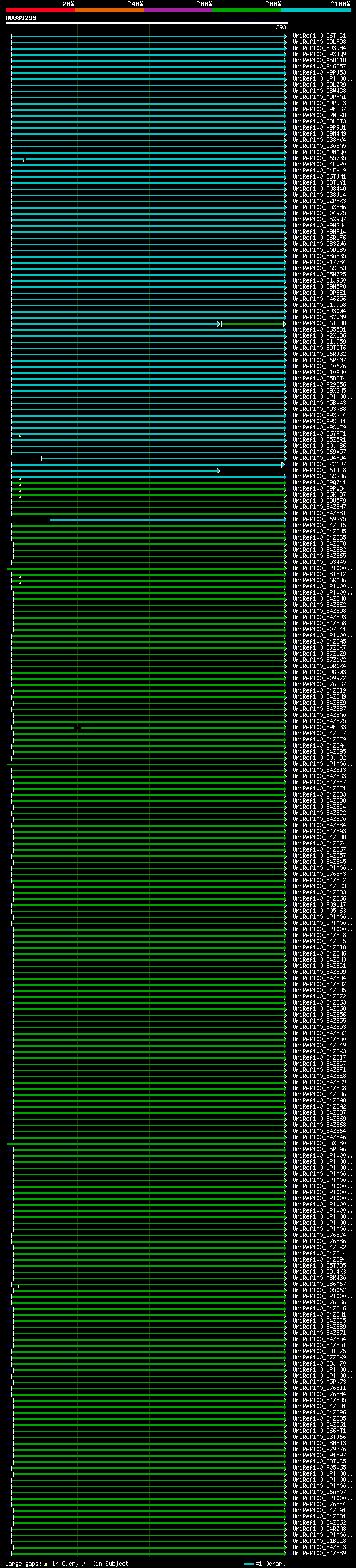Select hit UniRef100_C0JA86
Image resolution: width=356 pixels, height=1568 pixels.
click(319, 446)
